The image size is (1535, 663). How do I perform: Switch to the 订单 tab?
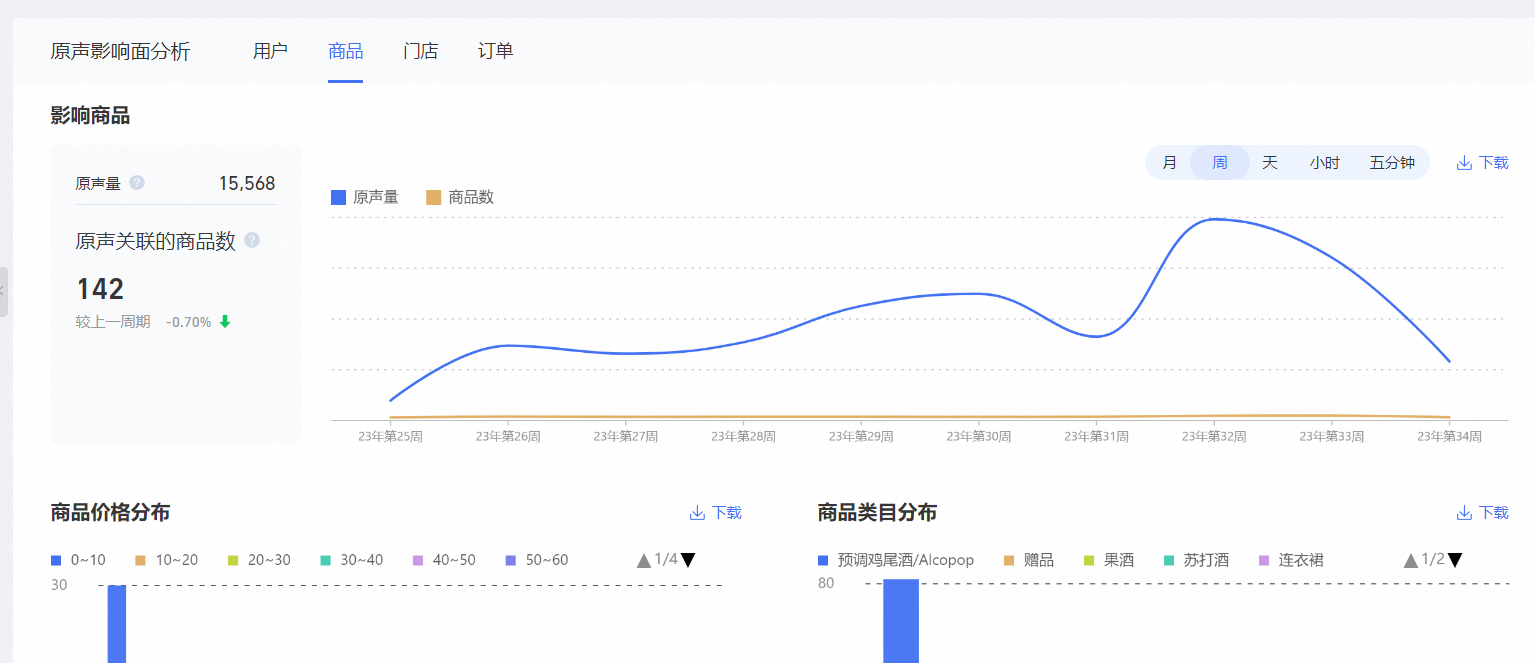495,51
